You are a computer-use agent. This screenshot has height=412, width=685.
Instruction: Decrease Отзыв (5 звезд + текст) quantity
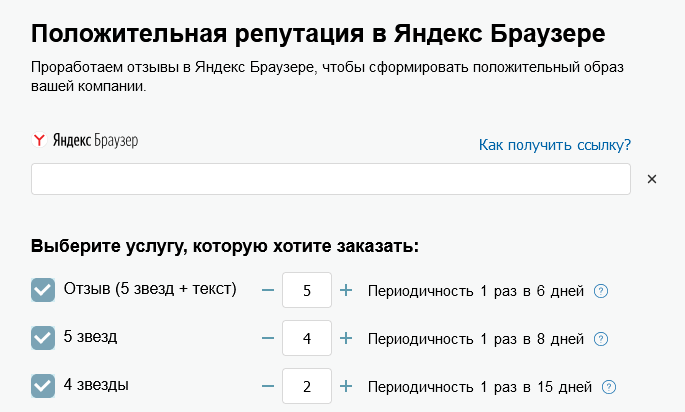[x=267, y=290]
